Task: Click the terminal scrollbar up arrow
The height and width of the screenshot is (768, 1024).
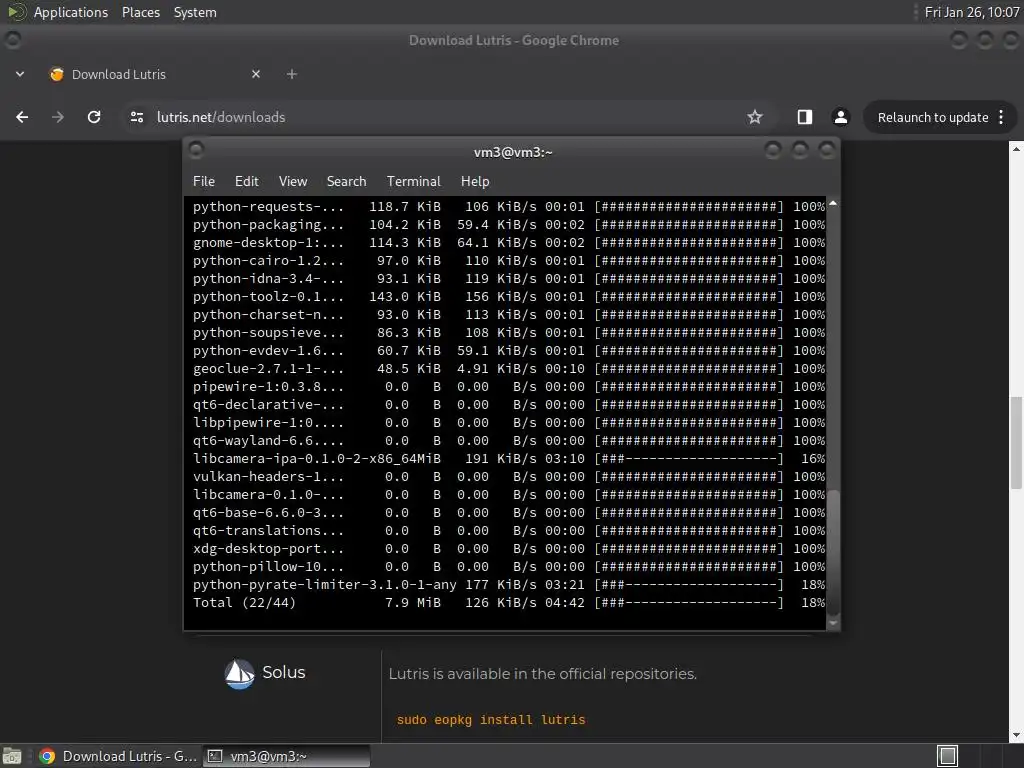Action: (833, 204)
